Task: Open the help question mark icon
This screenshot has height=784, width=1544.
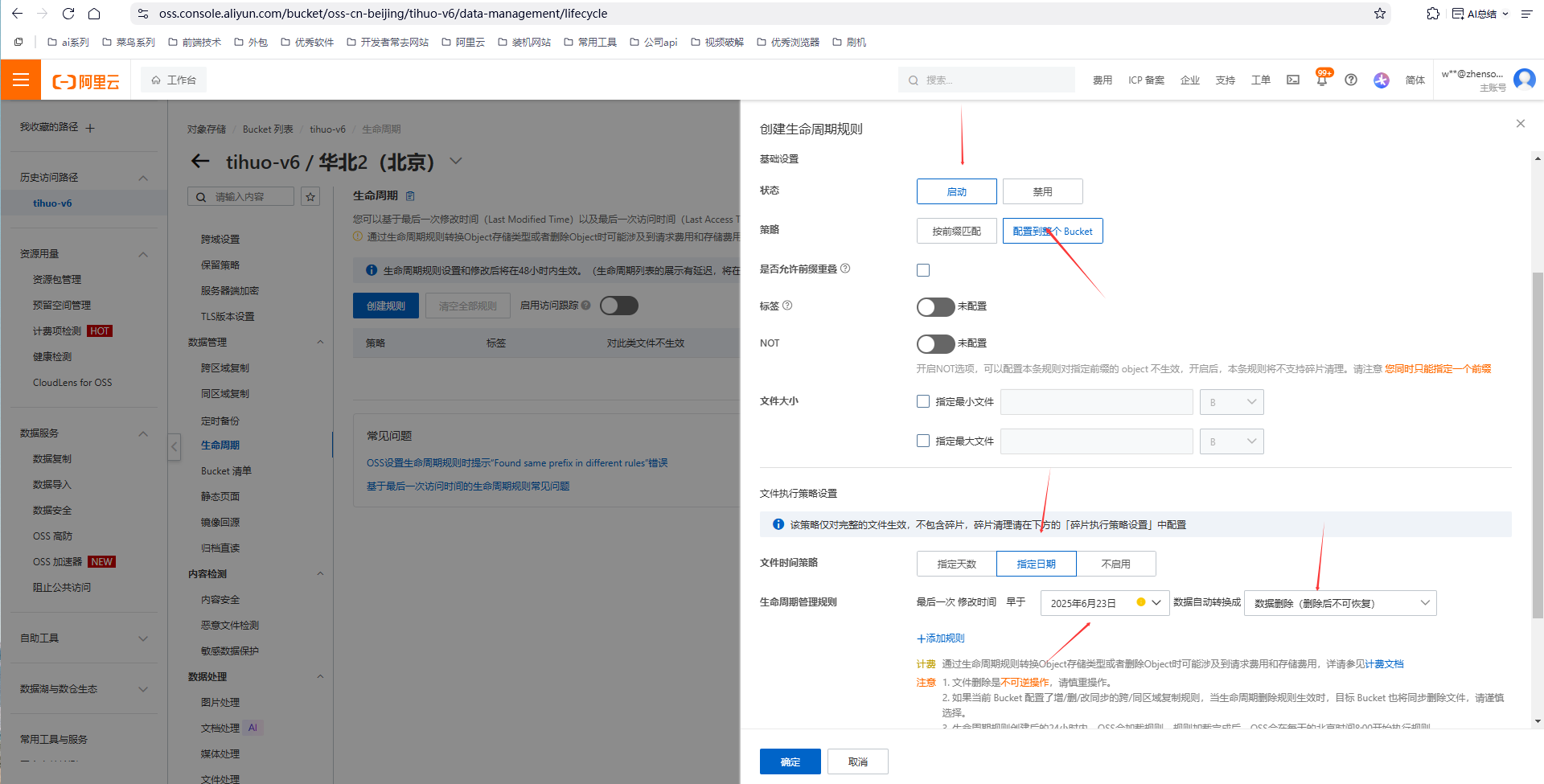Action: (x=1351, y=80)
